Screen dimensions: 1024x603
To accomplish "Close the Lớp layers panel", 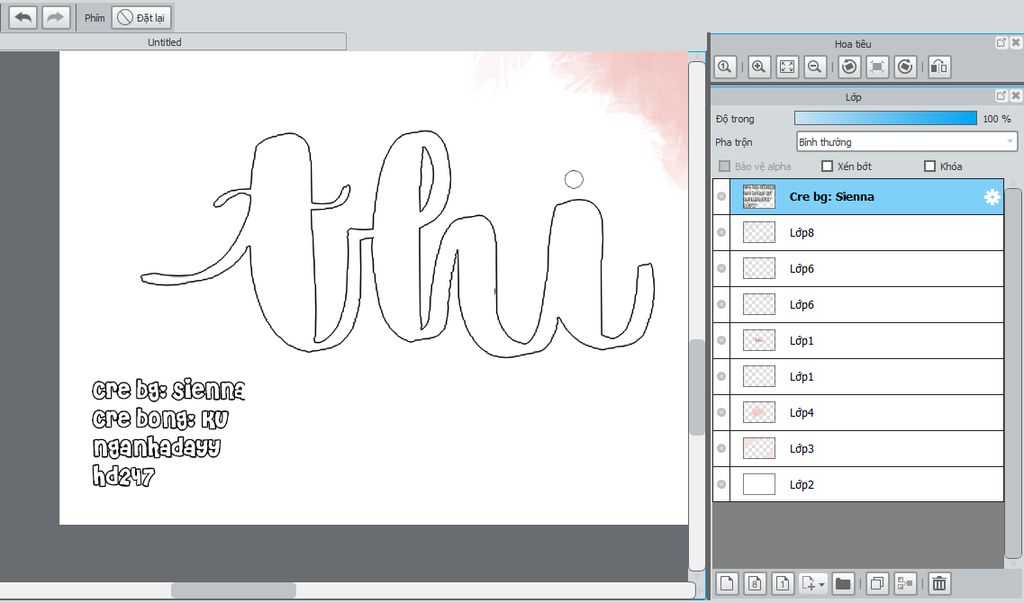I will click(x=1016, y=96).
